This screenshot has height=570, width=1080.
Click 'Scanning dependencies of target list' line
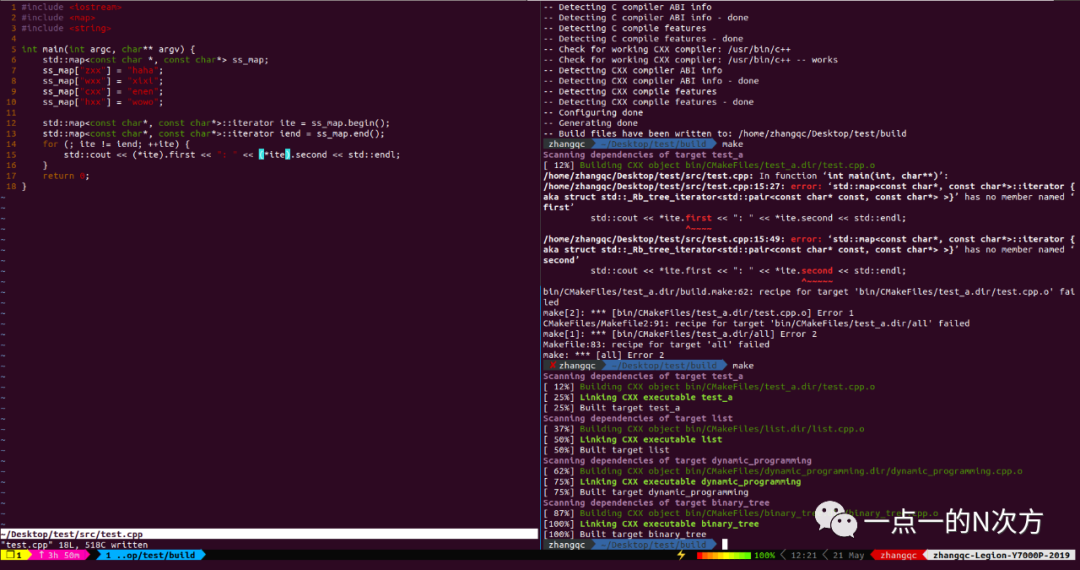[x=638, y=419]
